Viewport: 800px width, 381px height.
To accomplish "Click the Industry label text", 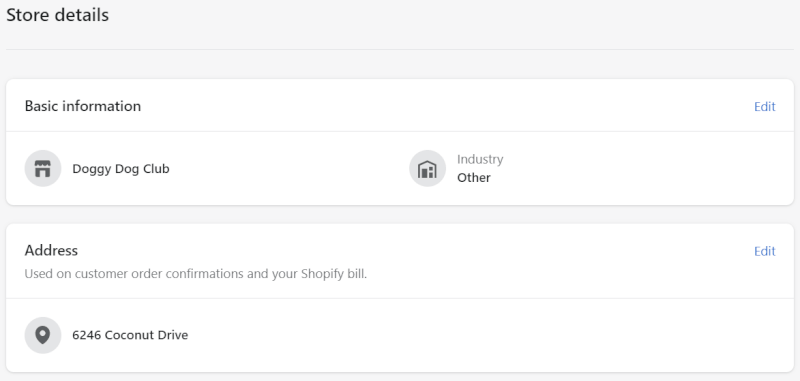I will [480, 159].
